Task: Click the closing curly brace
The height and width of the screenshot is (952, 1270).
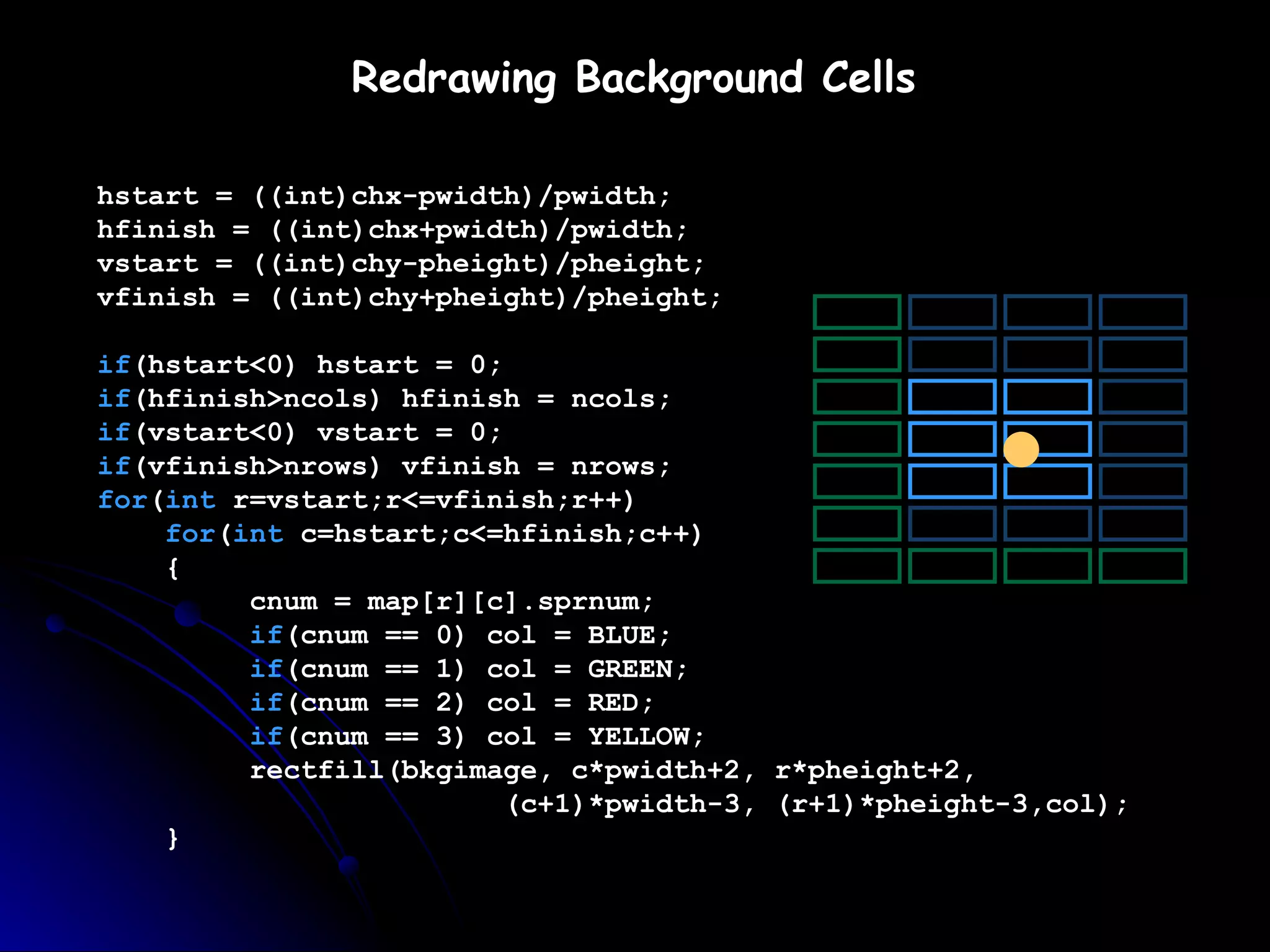Action: [173, 839]
